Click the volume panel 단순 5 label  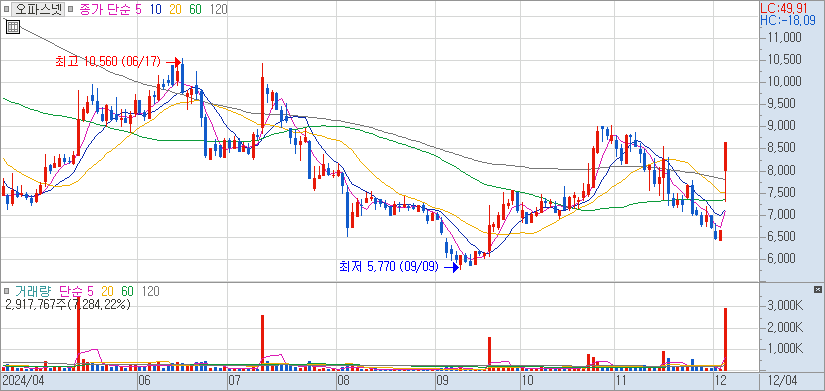tap(76, 291)
